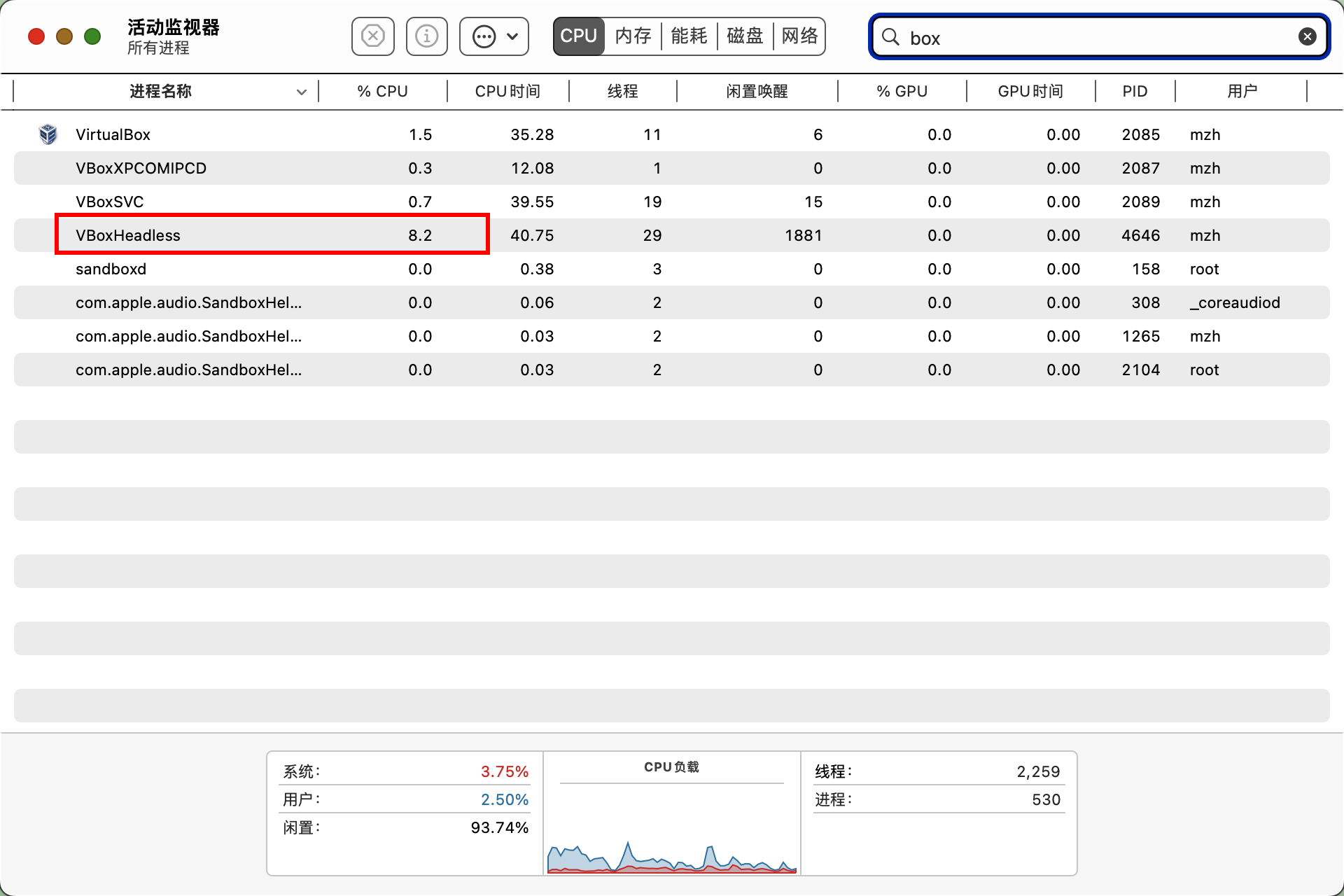Select the VirtualBox process row
This screenshot has height=896, width=1344.
(x=672, y=134)
